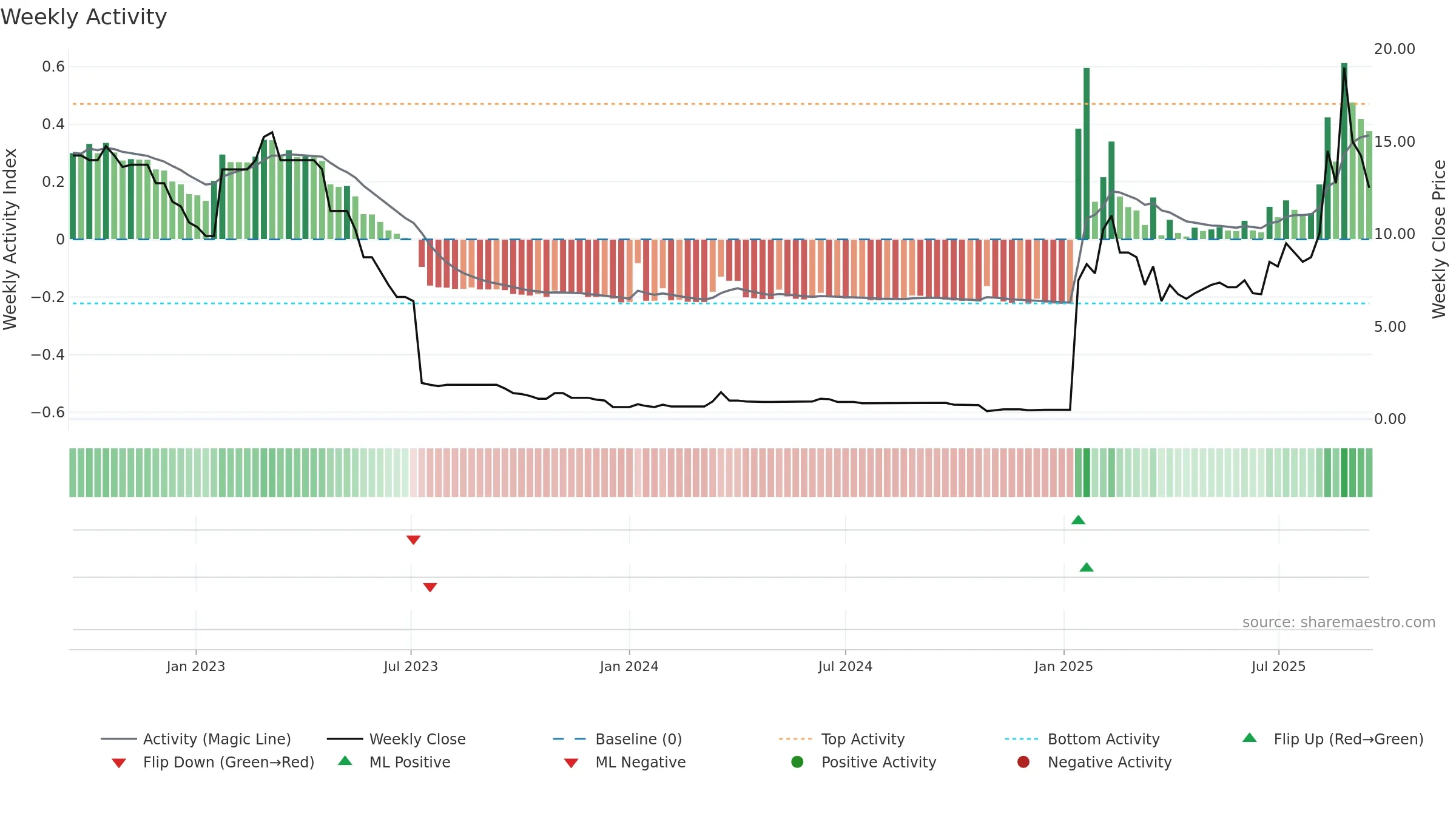Click the tallest green bar at the far right of the chart

(1344, 151)
